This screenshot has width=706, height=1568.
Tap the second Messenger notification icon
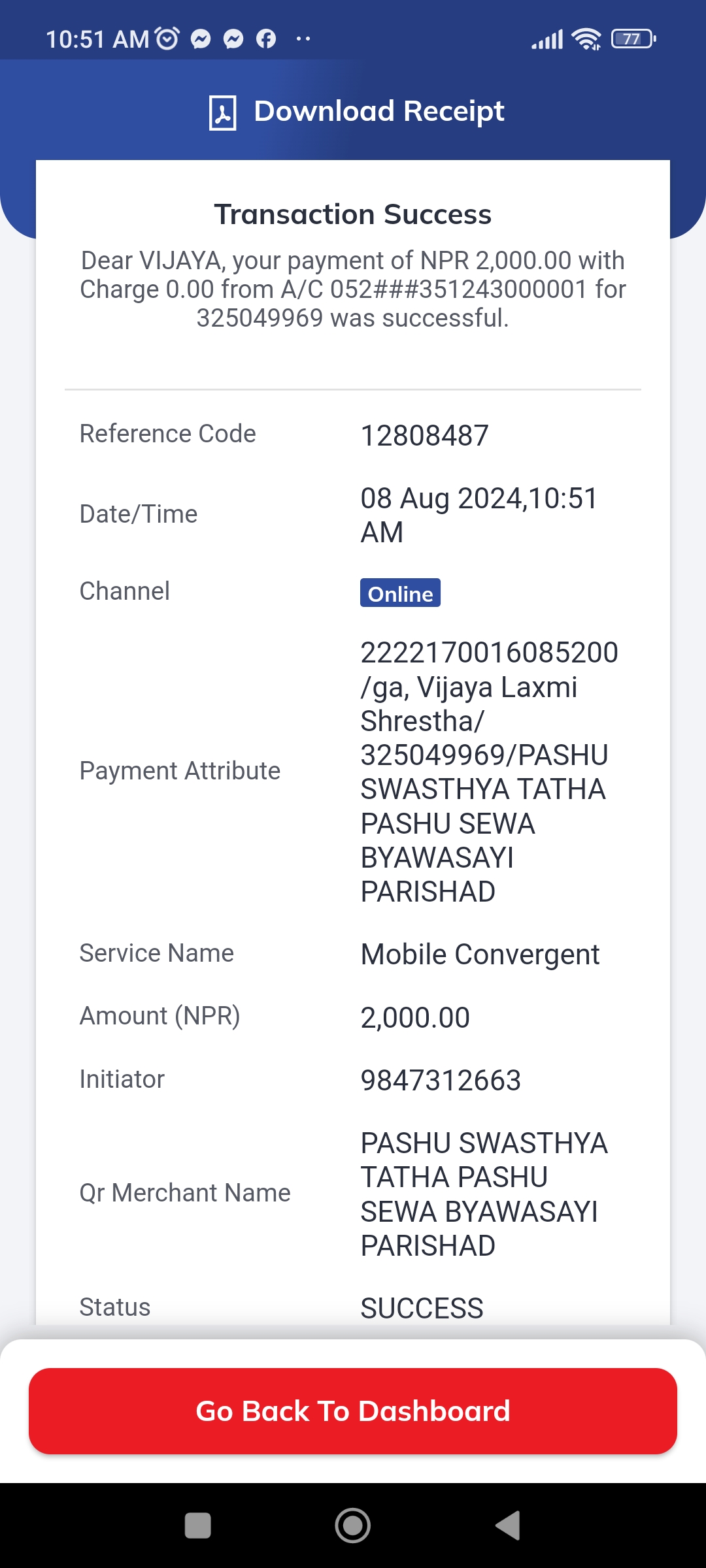tap(233, 39)
